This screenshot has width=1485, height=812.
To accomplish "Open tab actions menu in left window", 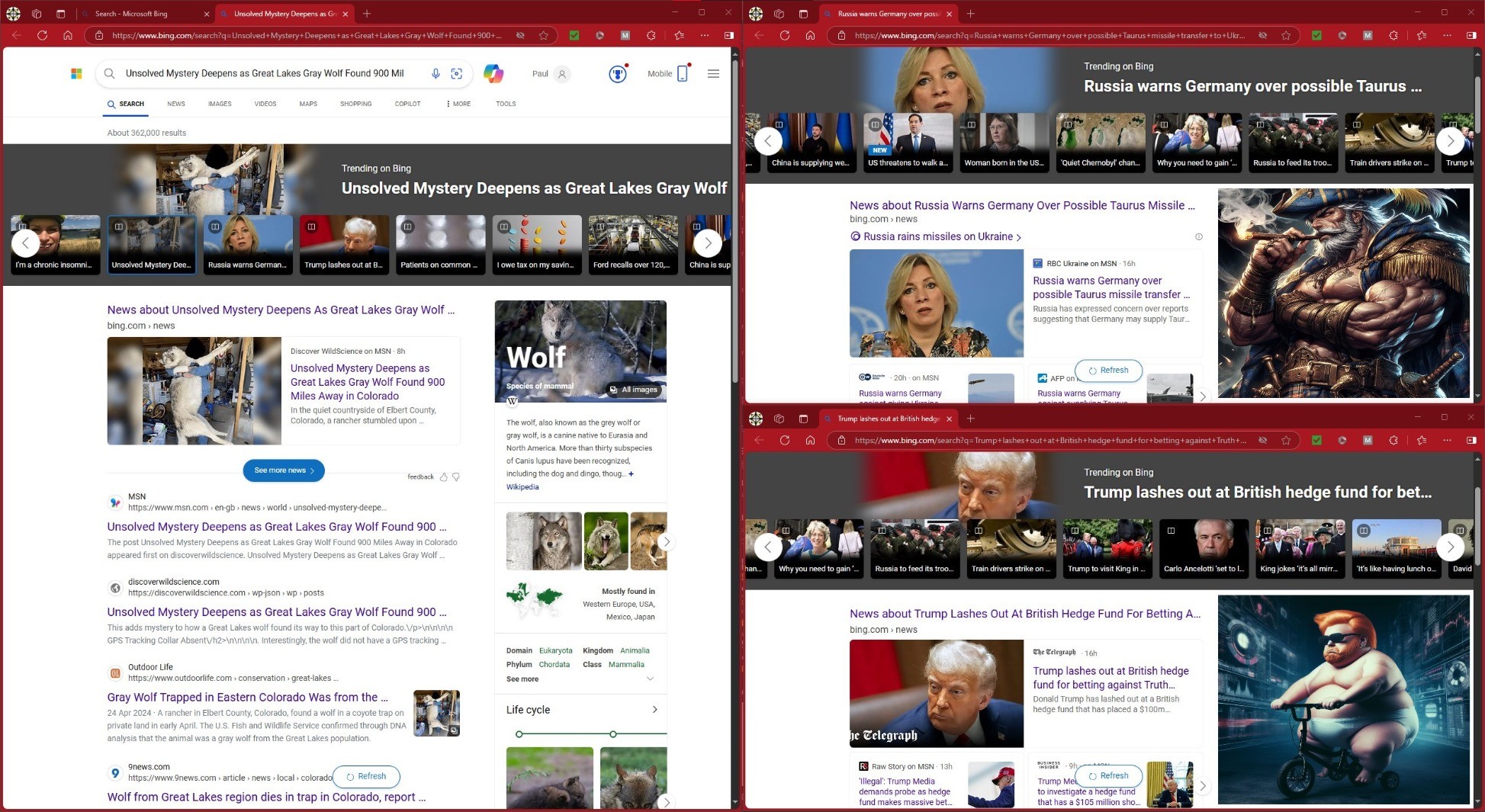I will pos(60,14).
